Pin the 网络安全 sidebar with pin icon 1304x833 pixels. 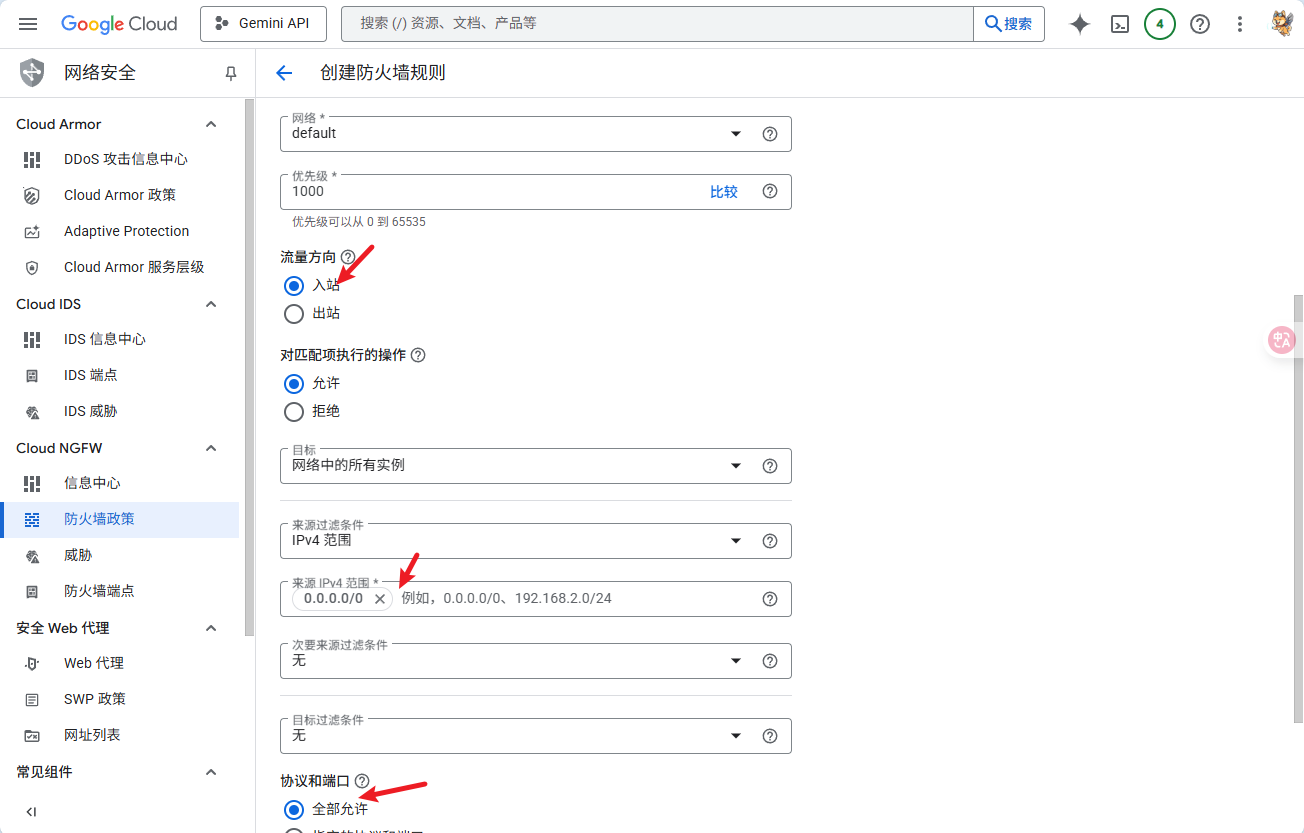(231, 73)
